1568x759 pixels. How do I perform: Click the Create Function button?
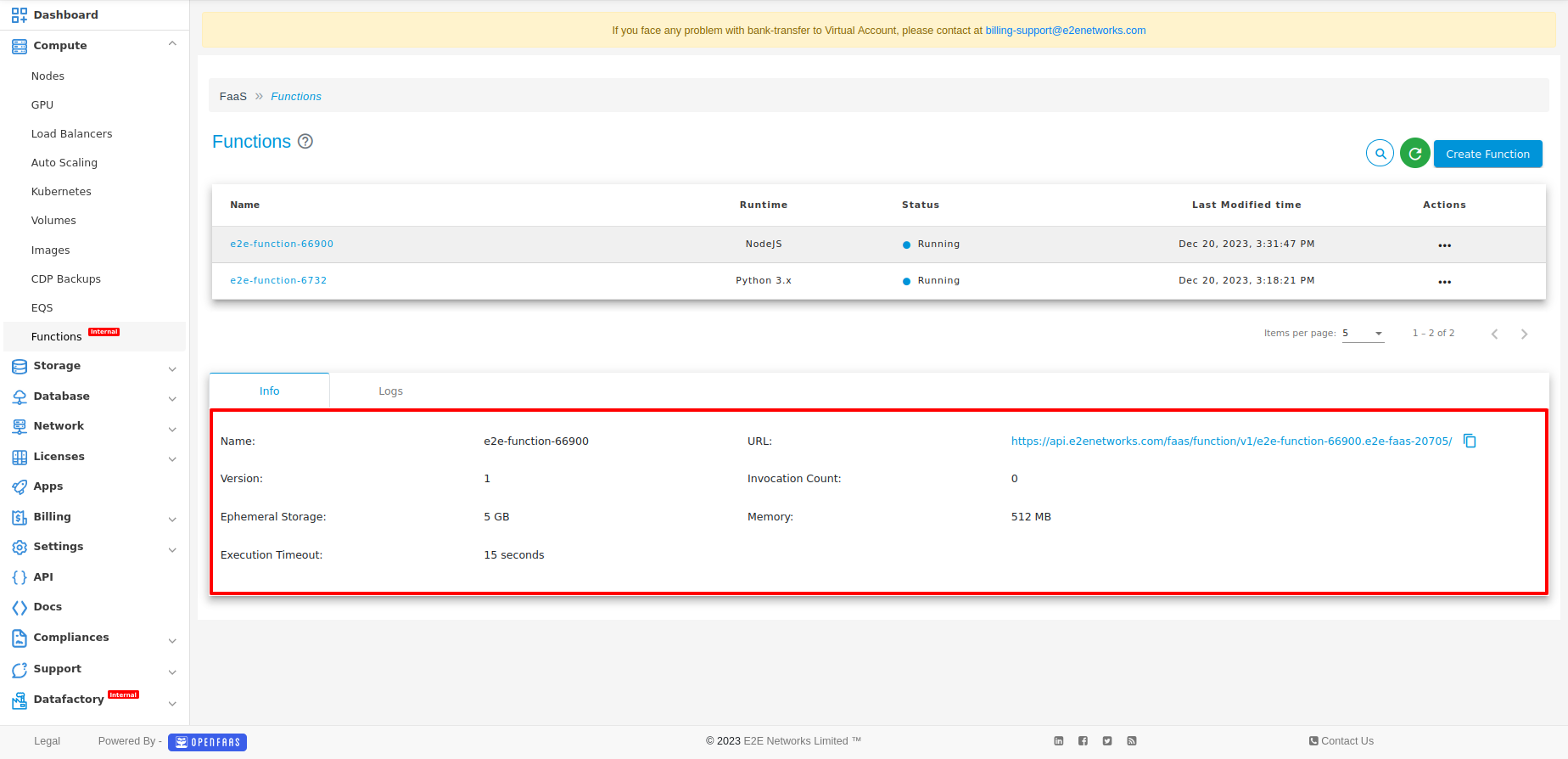[1487, 154]
